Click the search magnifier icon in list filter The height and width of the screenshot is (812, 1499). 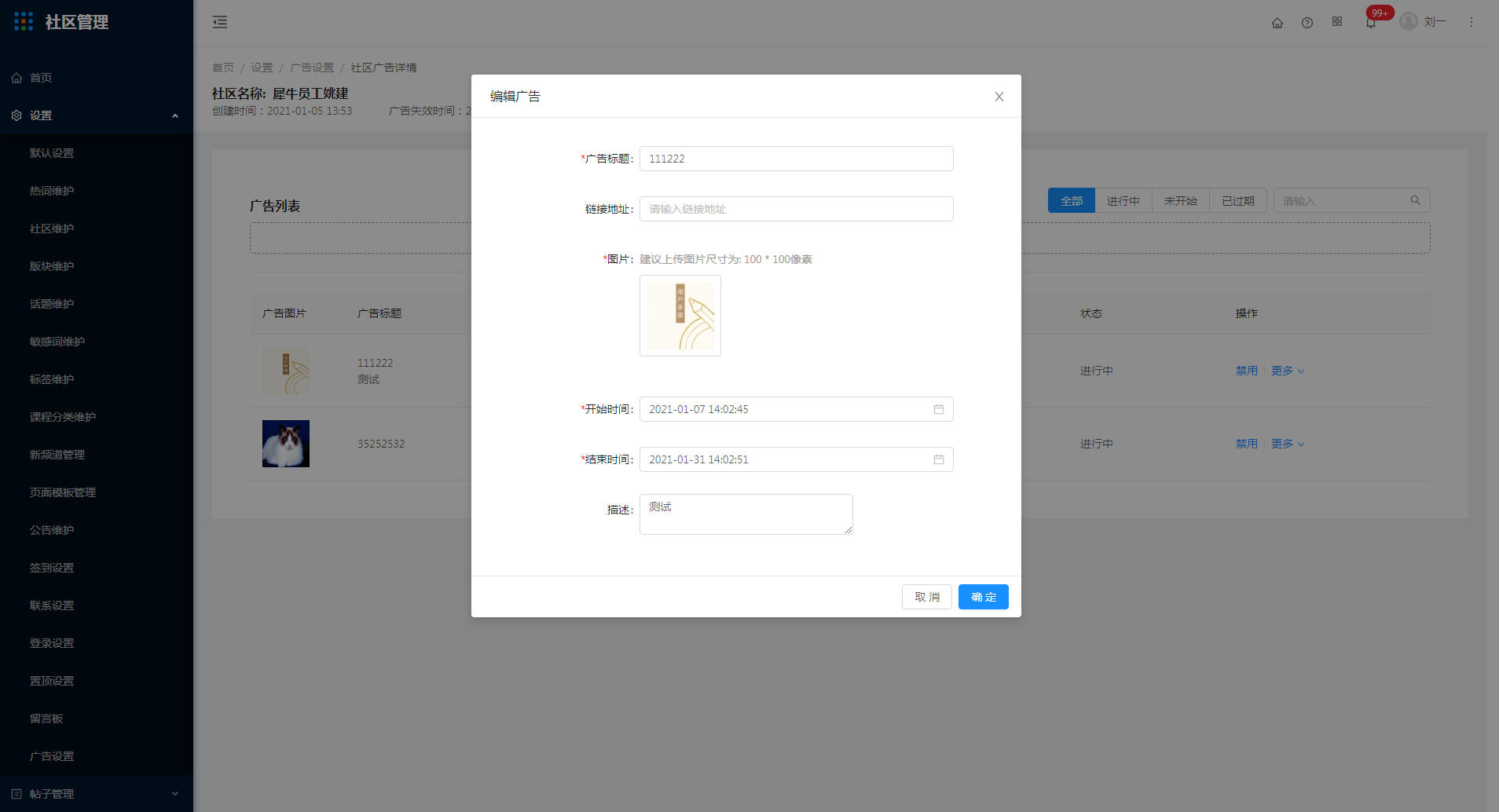tap(1416, 200)
